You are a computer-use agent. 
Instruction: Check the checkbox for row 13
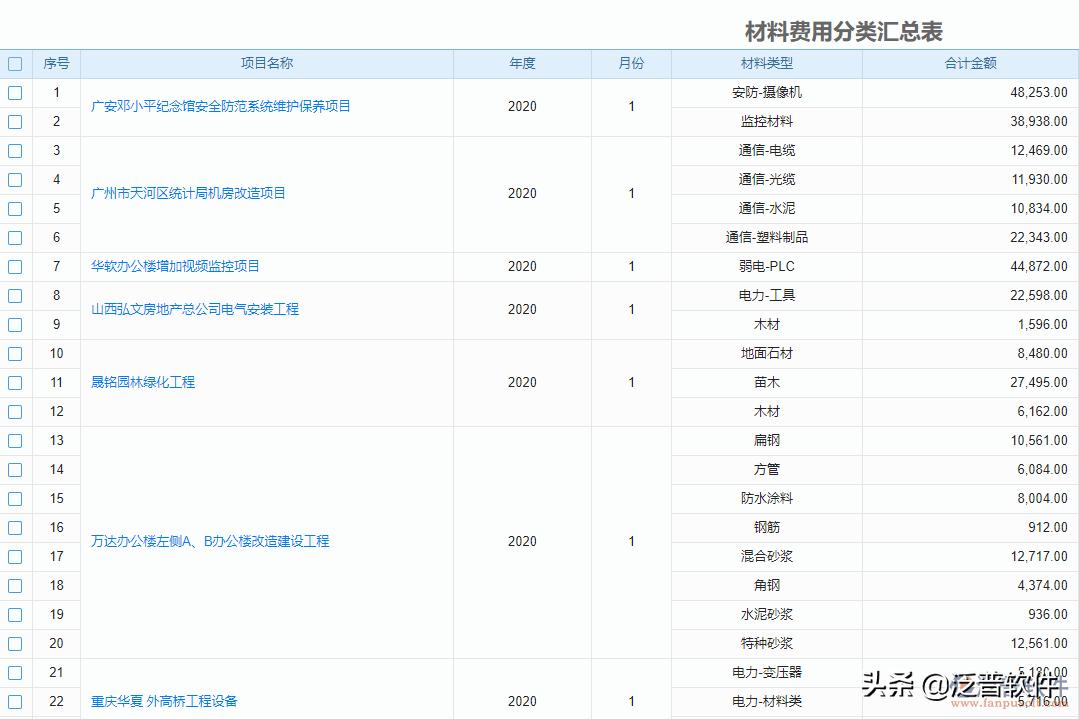(x=15, y=440)
